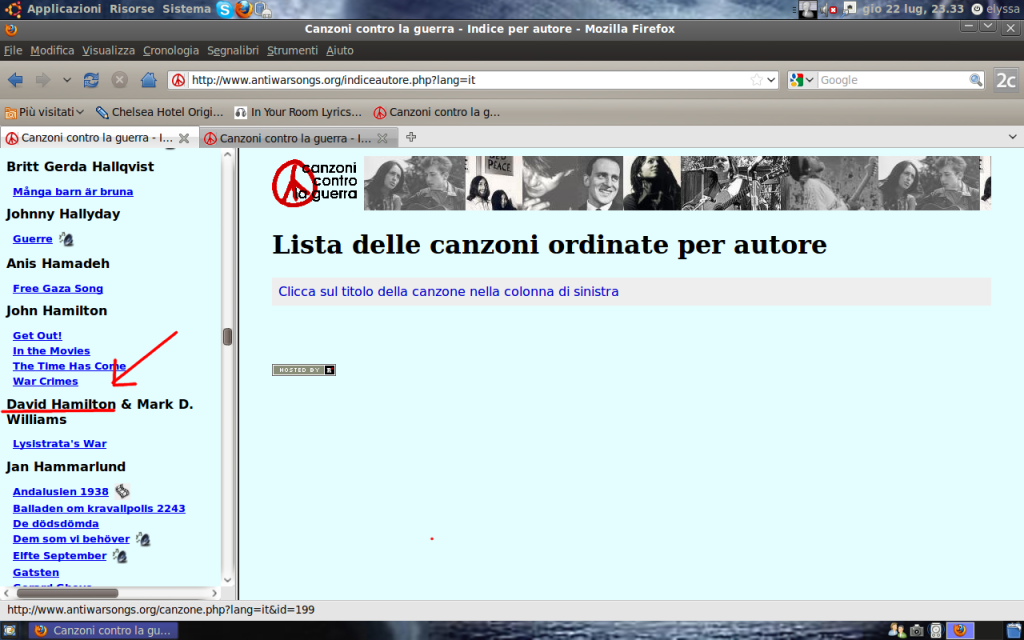The height and width of the screenshot is (640, 1024).
Task: Open the Free Gaza Song link
Action: [x=58, y=288]
